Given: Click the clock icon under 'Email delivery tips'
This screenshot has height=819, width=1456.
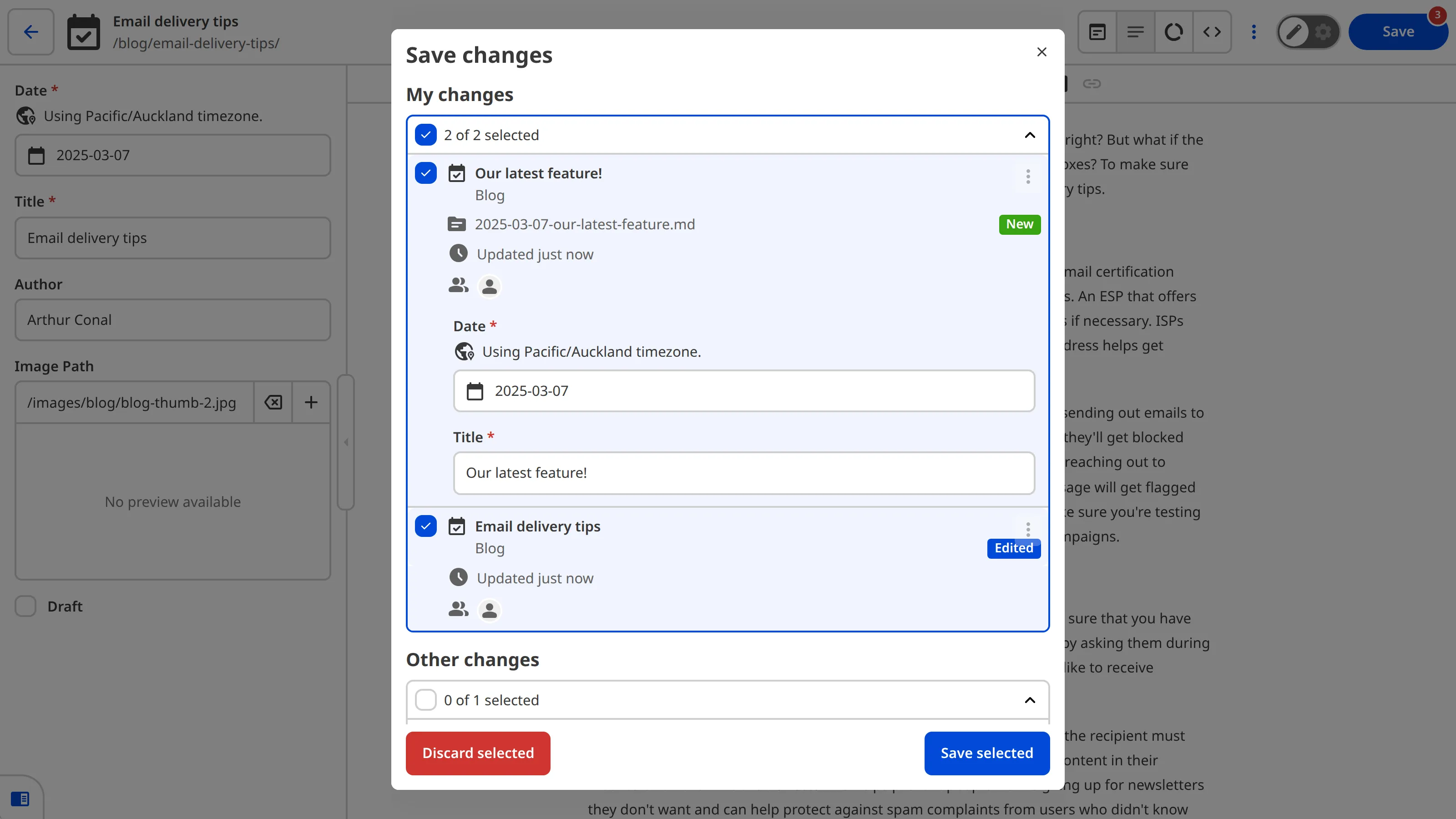Looking at the screenshot, I should pyautogui.click(x=458, y=577).
